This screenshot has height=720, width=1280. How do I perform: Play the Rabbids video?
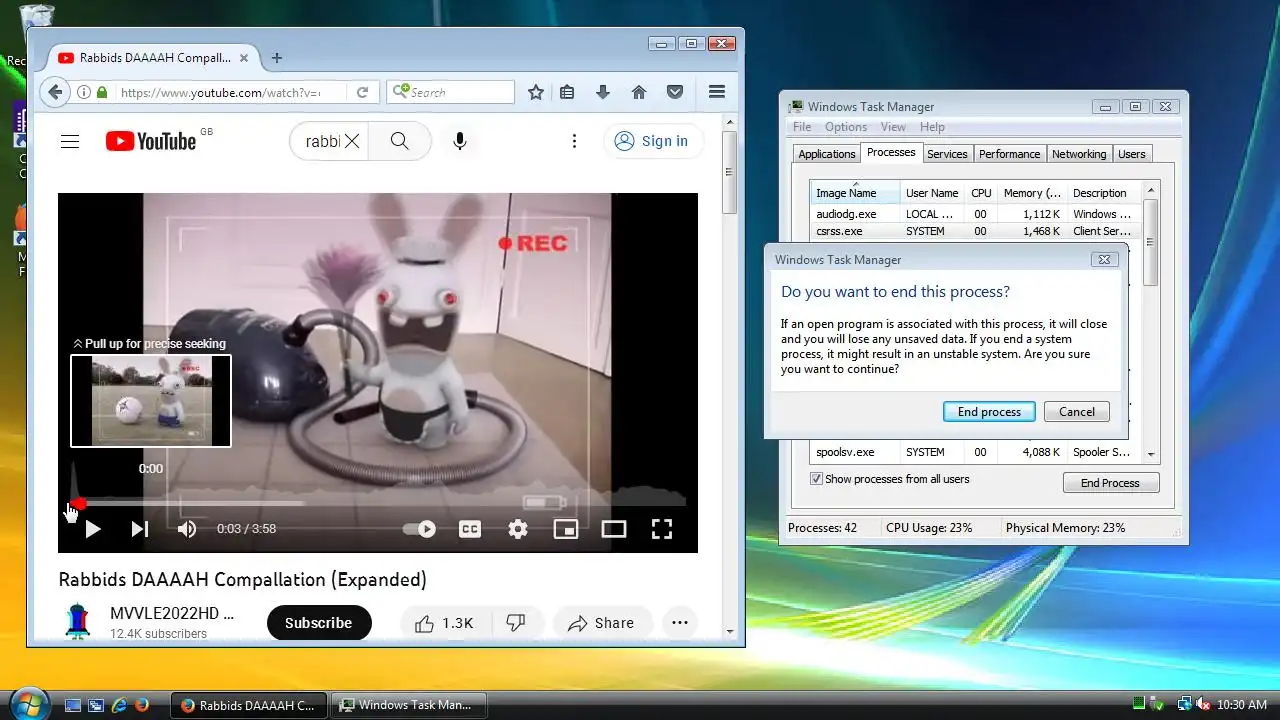tap(92, 529)
